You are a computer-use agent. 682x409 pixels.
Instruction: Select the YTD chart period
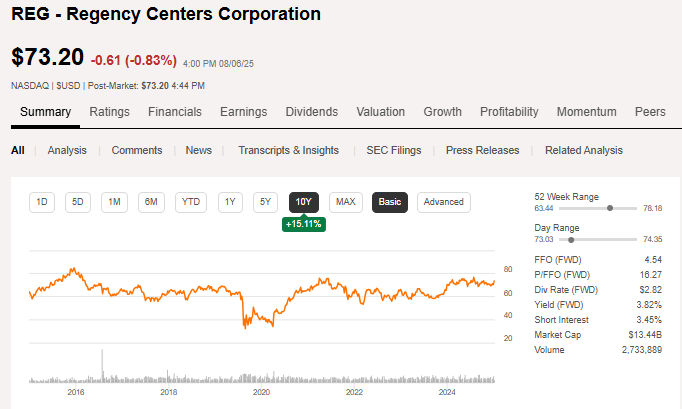point(190,202)
